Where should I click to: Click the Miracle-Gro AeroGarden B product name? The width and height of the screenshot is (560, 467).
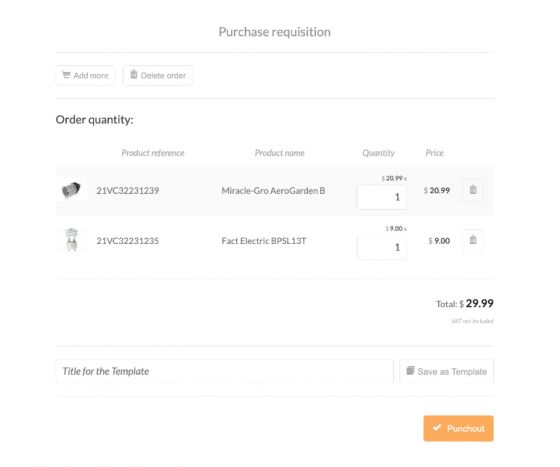click(273, 191)
